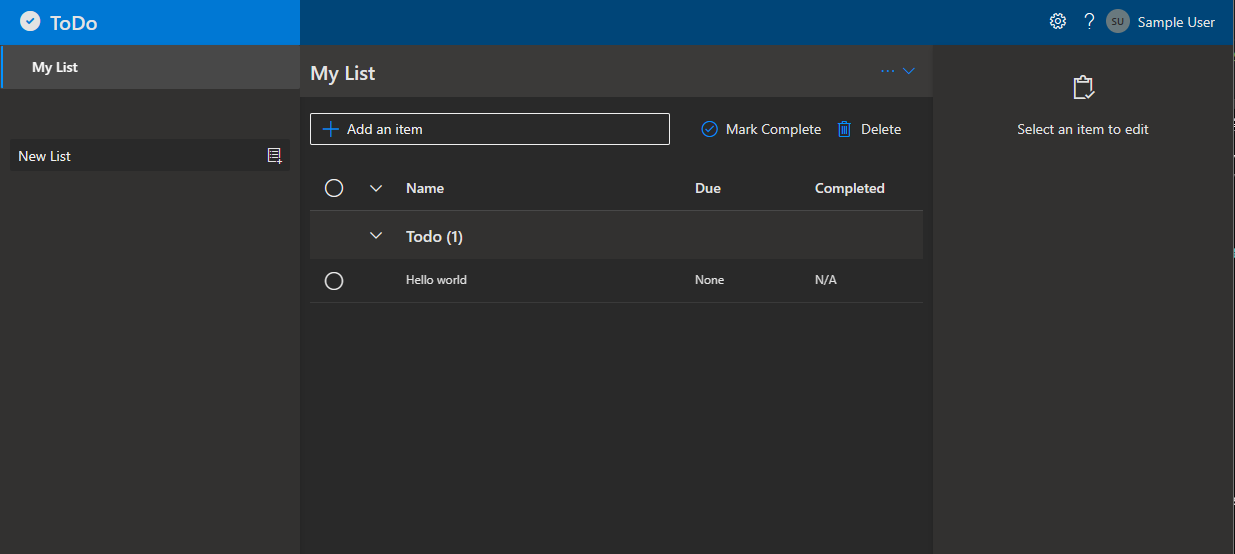This screenshot has height=554, width=1235.
Task: Click the N/A completed value
Action: (826, 280)
